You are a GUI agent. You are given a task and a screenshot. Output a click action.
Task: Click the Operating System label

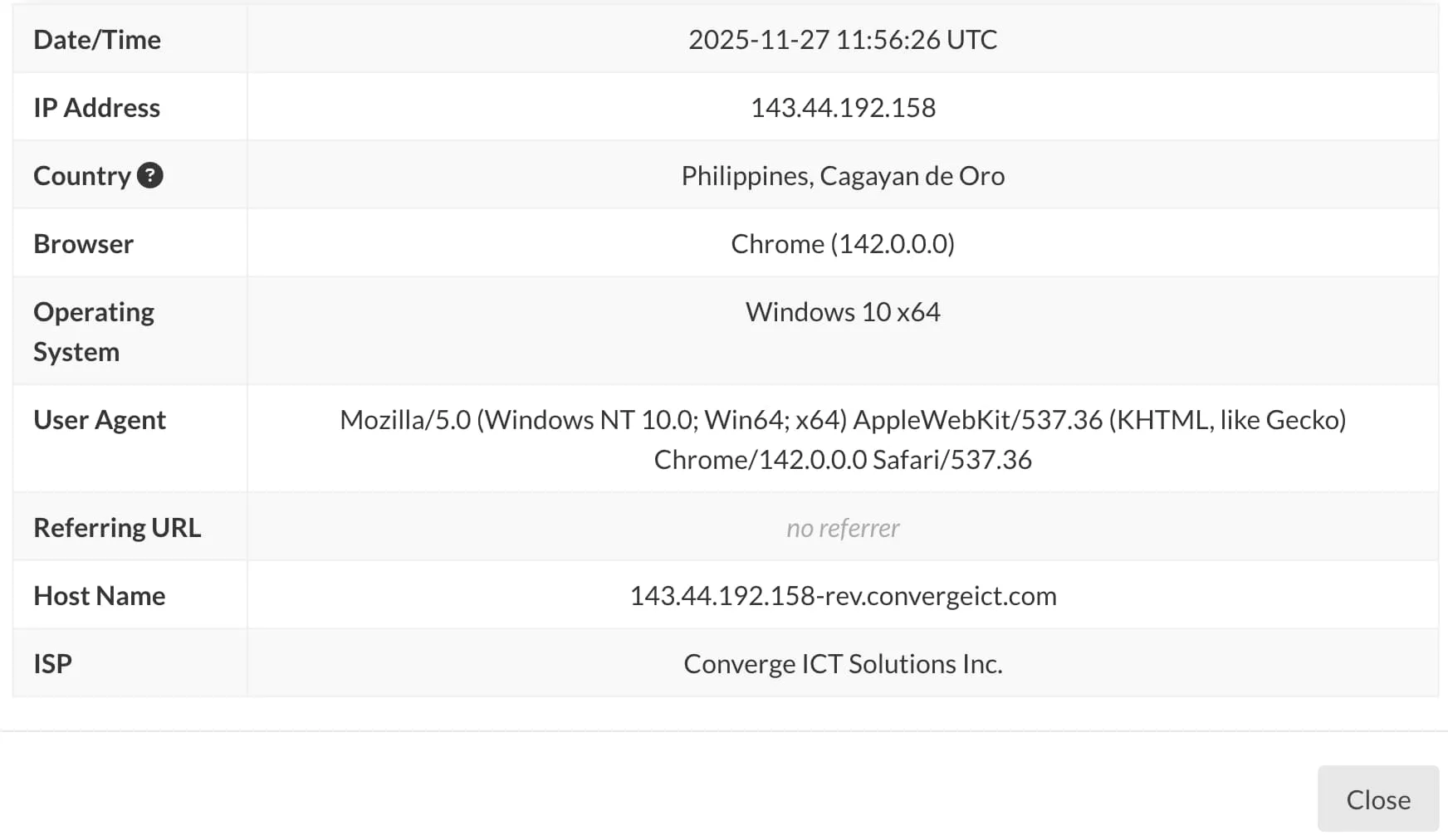click(x=94, y=330)
